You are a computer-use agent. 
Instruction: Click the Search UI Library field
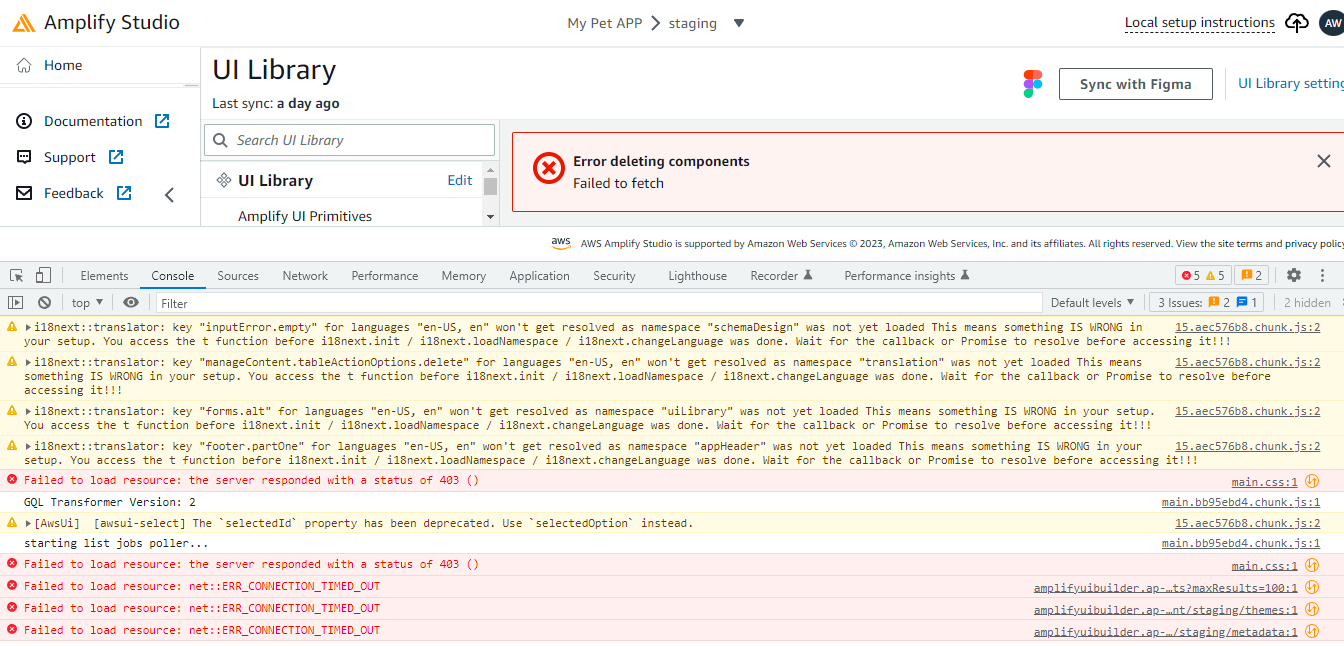(349, 140)
